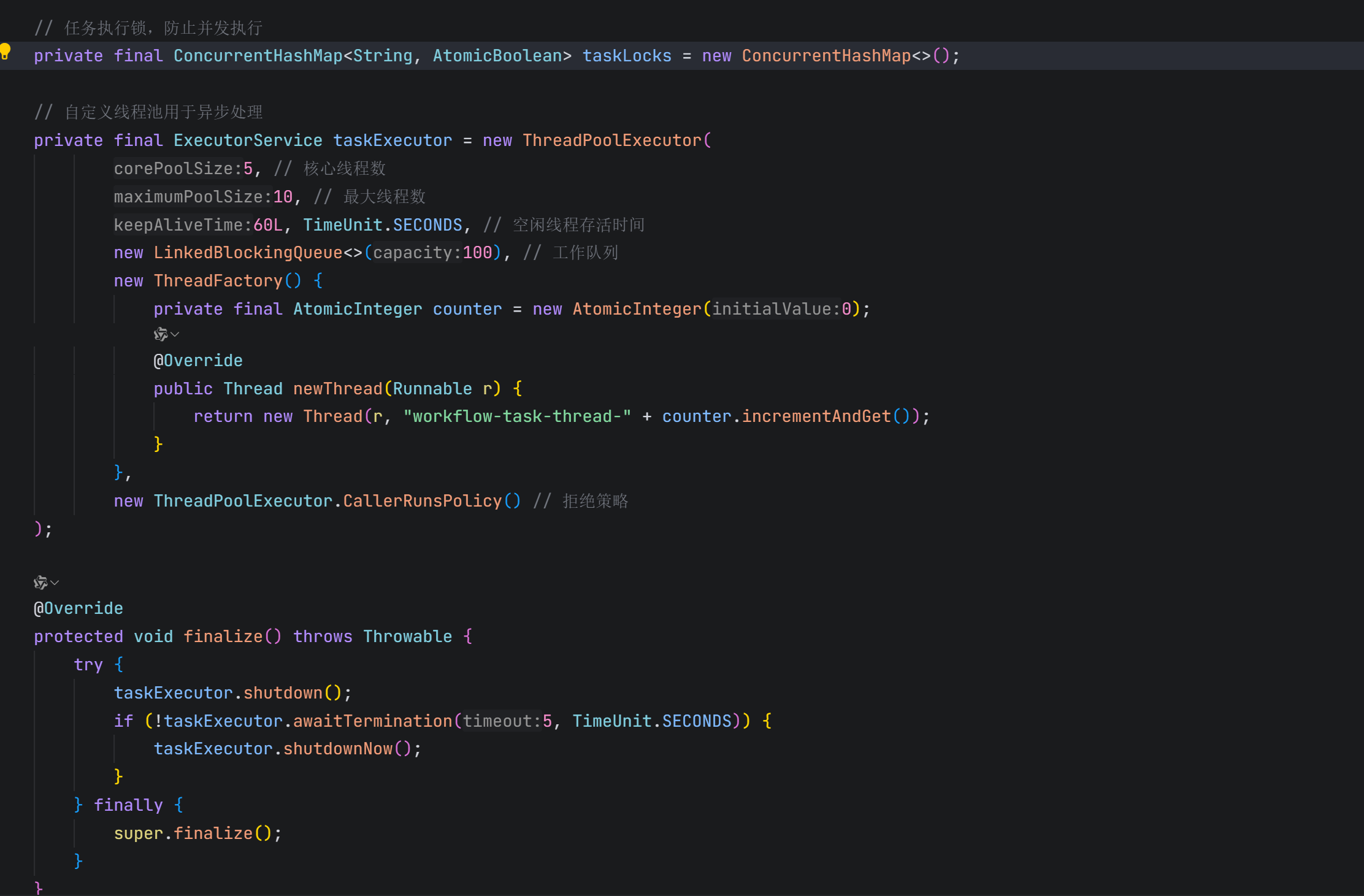Viewport: 1364px width, 896px height.
Task: Click the incrementAndGet method call
Action: click(816, 416)
